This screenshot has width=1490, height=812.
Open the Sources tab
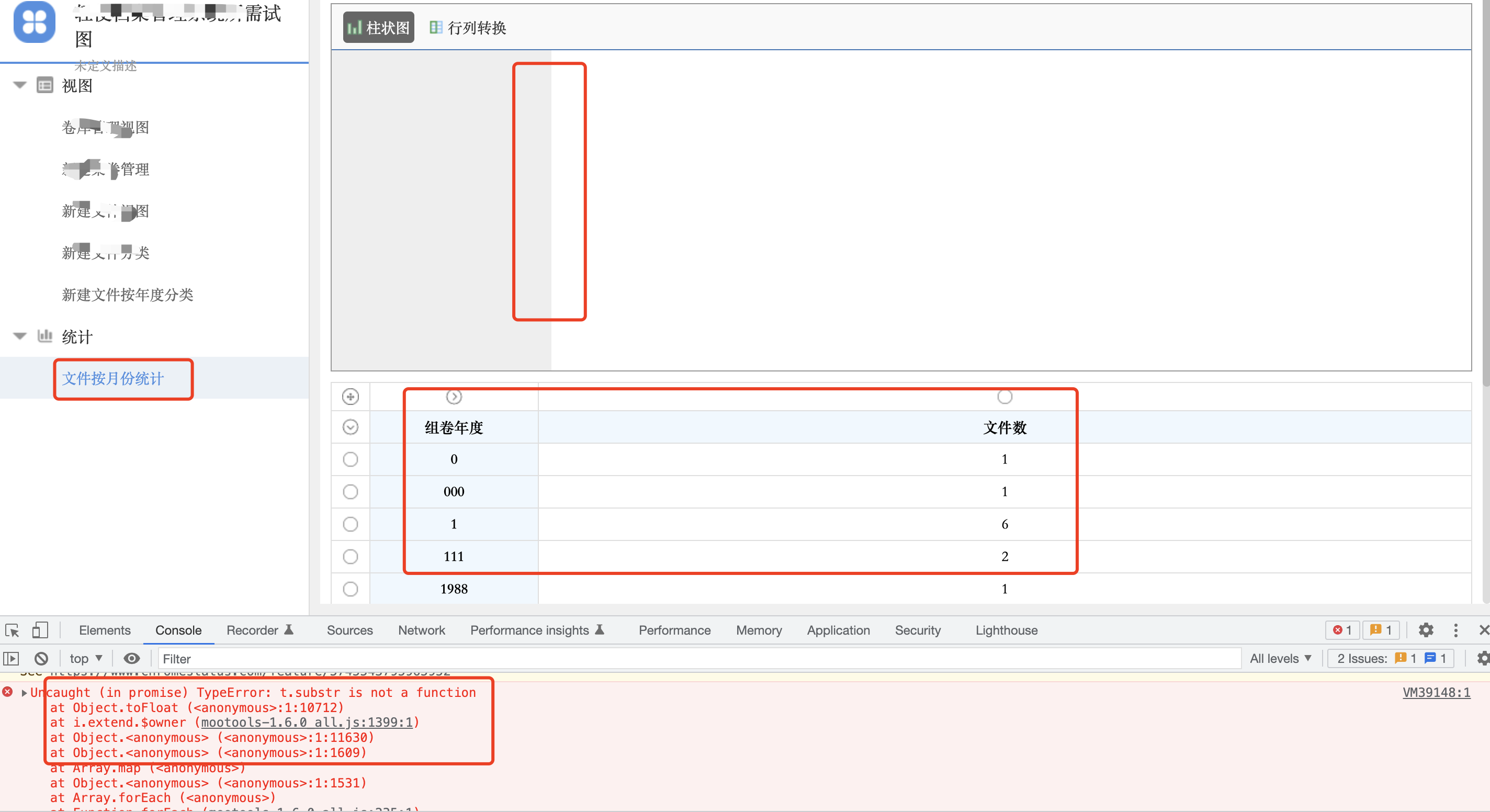[x=349, y=630]
